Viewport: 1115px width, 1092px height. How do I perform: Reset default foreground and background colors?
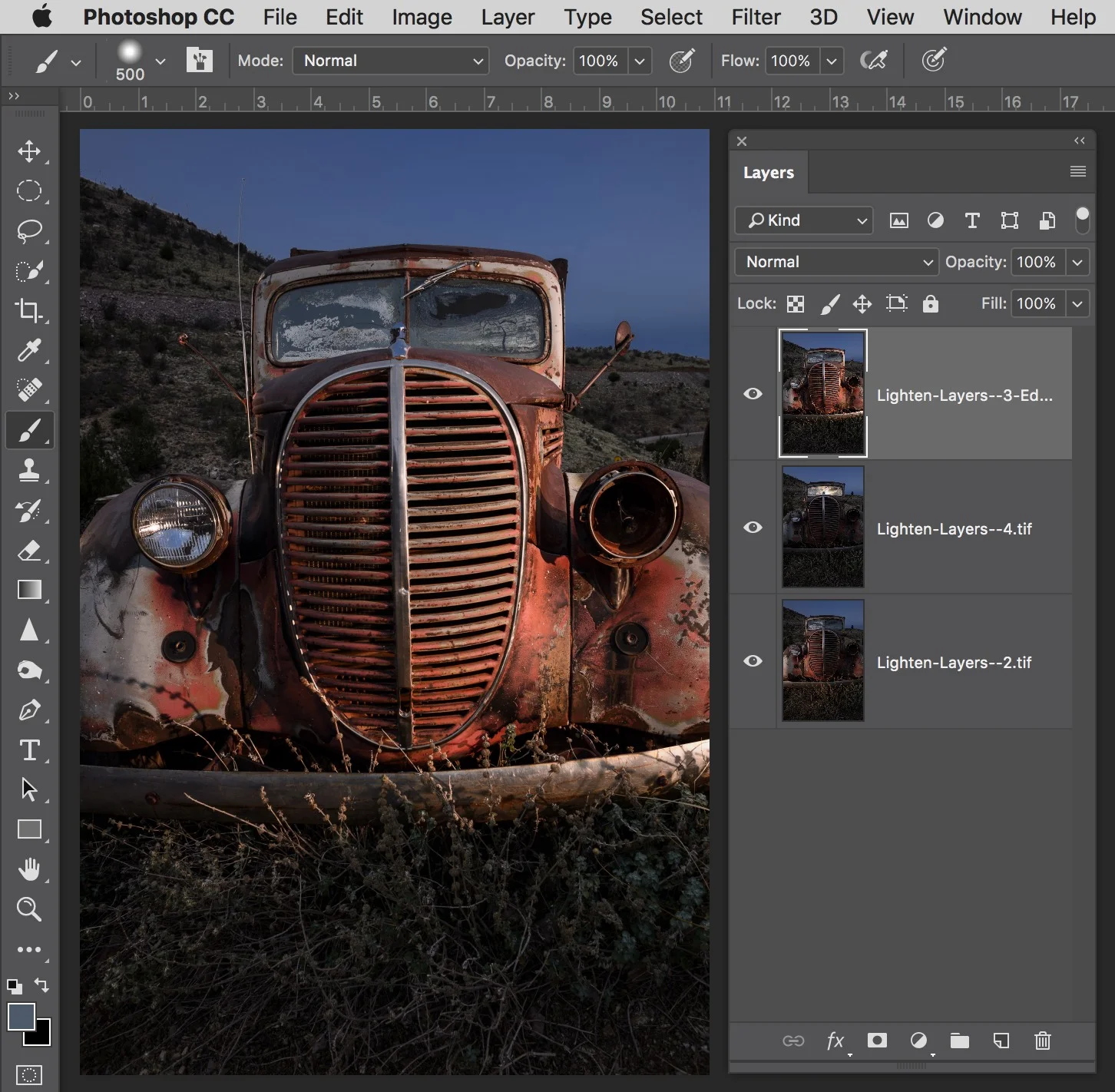click(14, 987)
